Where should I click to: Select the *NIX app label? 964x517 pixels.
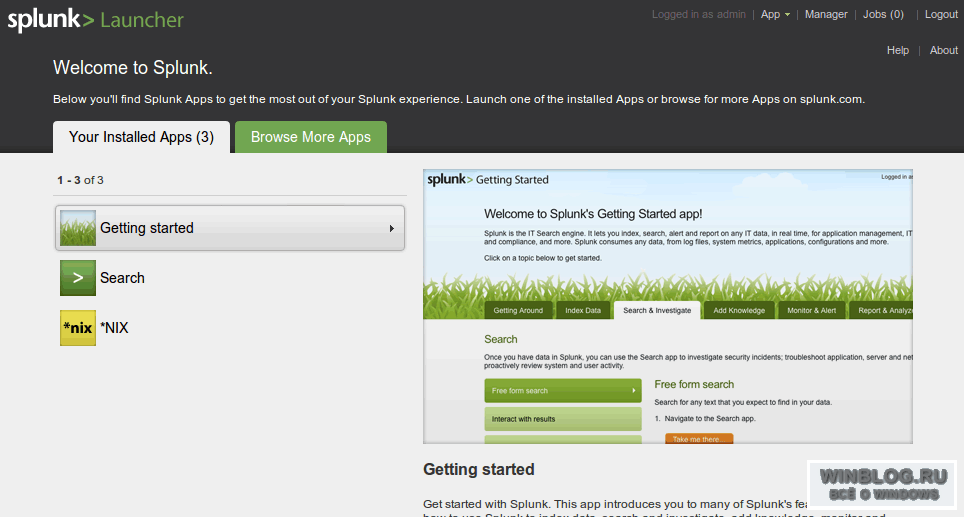click(x=114, y=328)
